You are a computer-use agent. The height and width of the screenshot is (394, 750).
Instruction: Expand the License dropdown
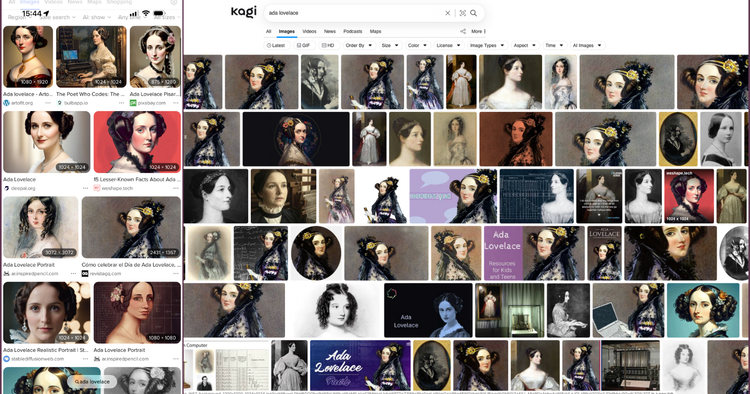[448, 45]
